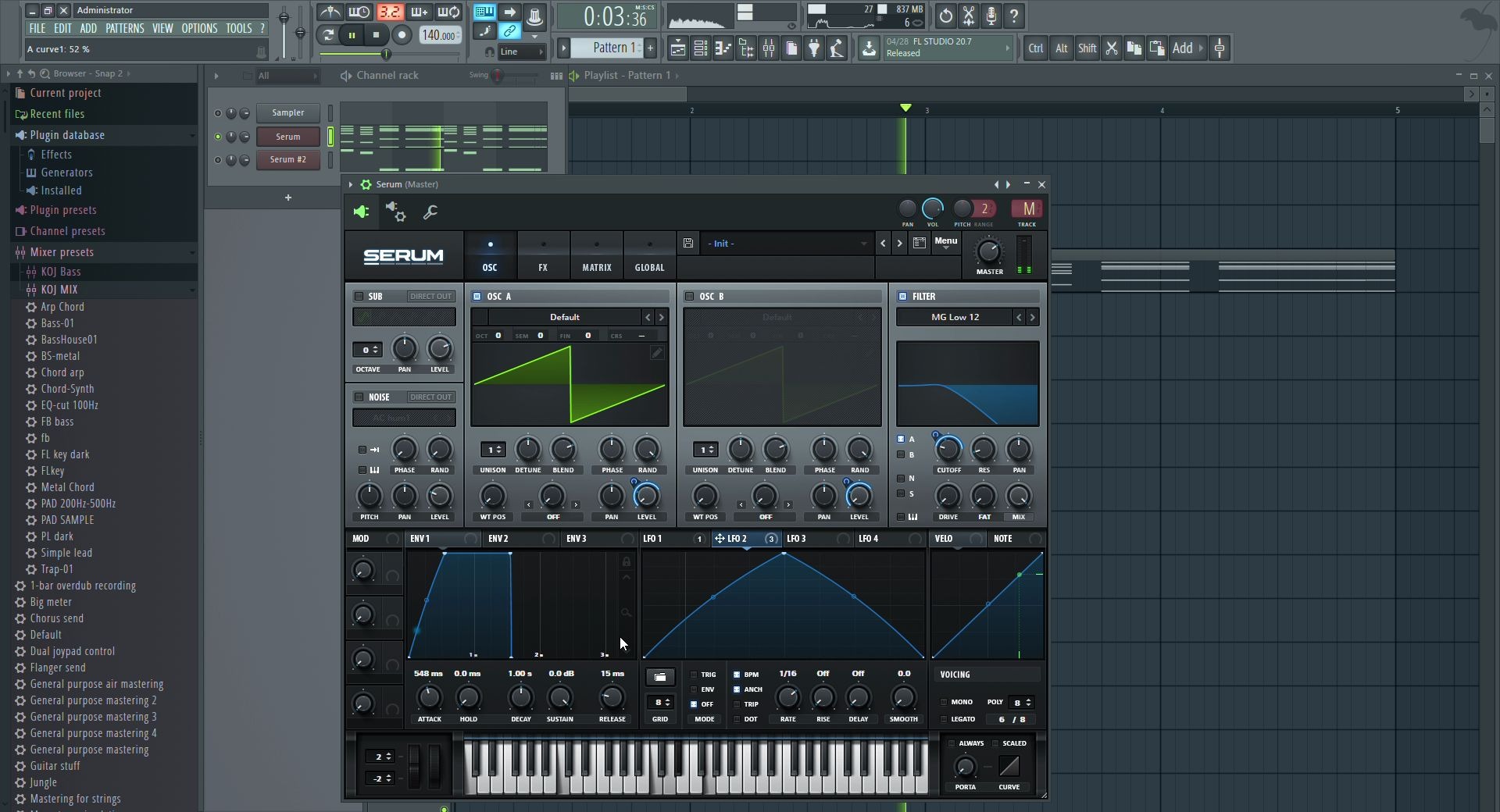The width and height of the screenshot is (1500, 812).
Task: Click the record button
Action: pos(402,35)
